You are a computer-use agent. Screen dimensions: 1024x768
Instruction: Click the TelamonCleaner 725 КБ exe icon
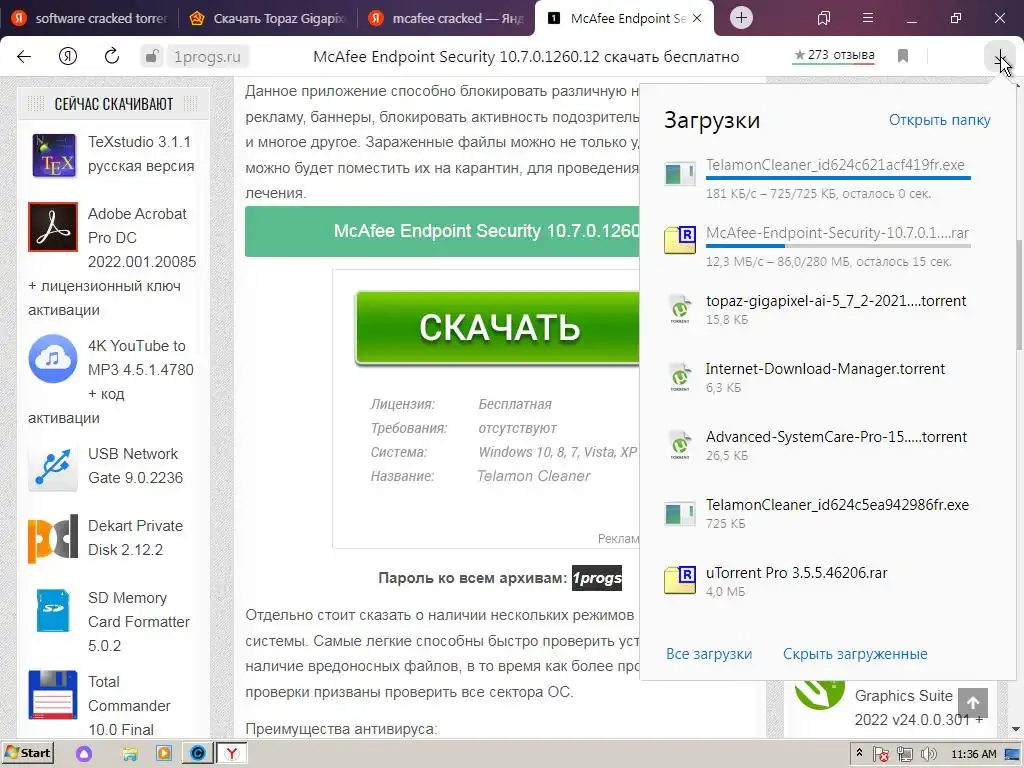point(680,513)
